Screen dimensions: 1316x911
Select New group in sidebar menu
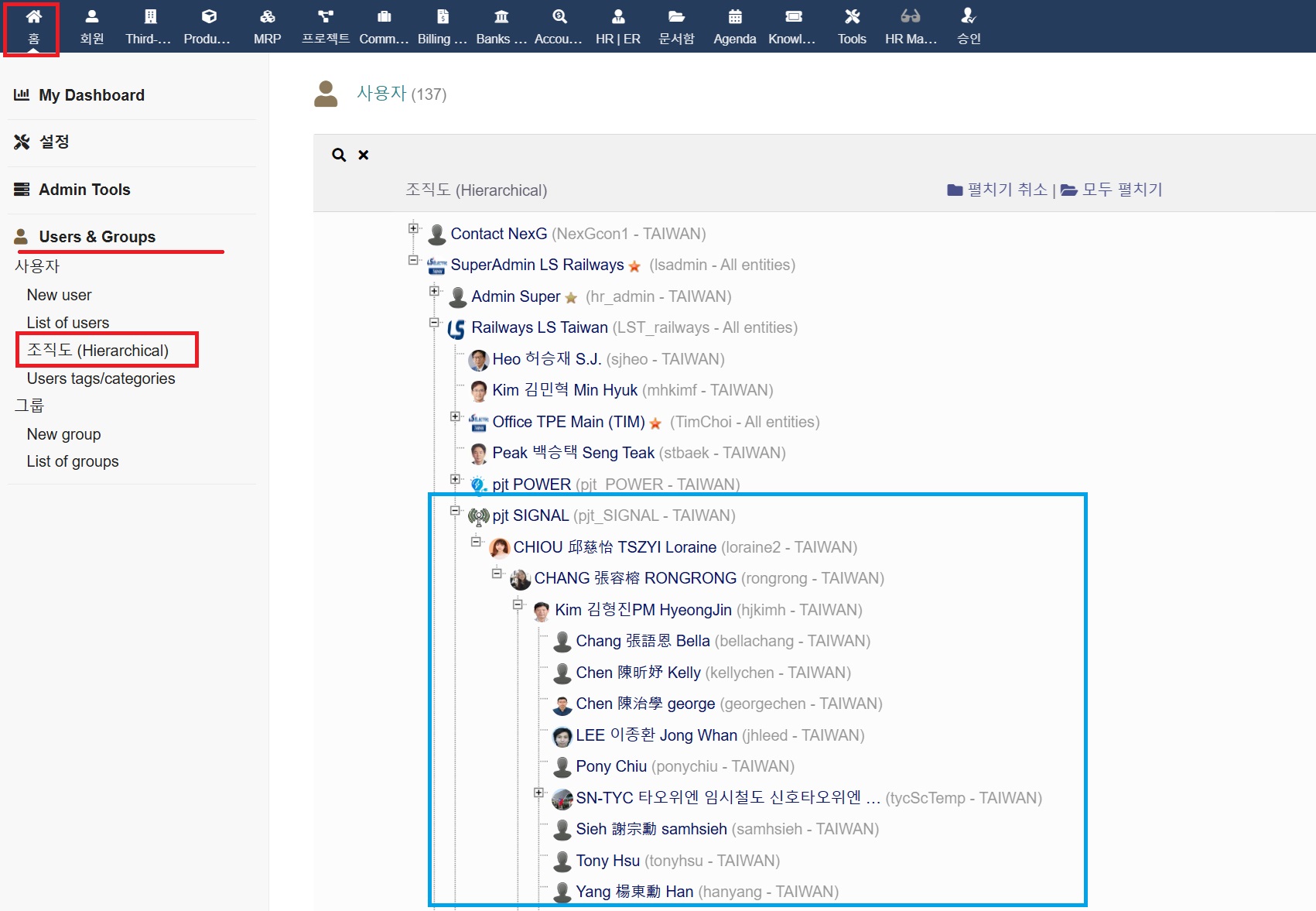click(x=63, y=434)
